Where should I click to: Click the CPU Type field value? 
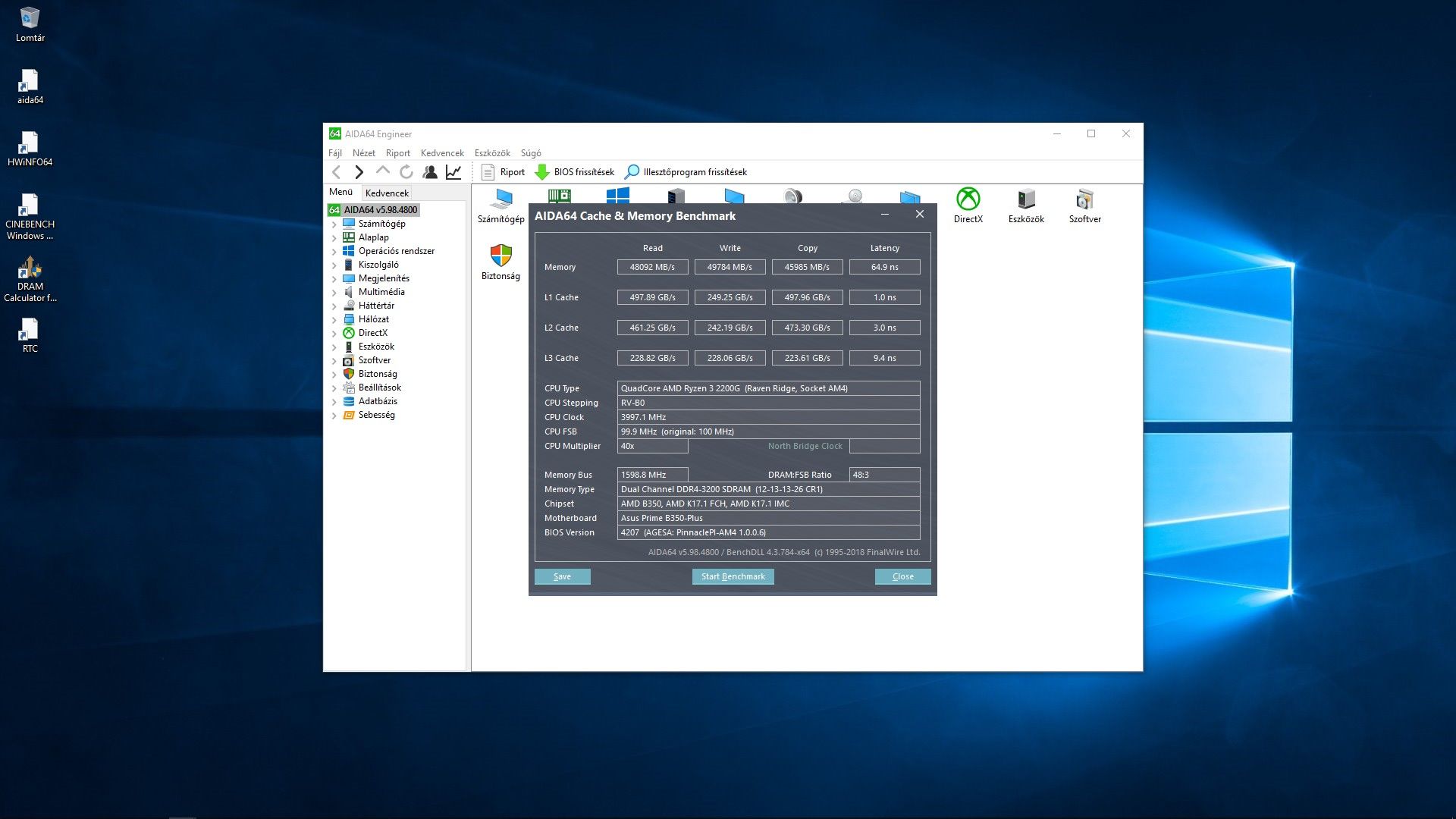point(769,388)
